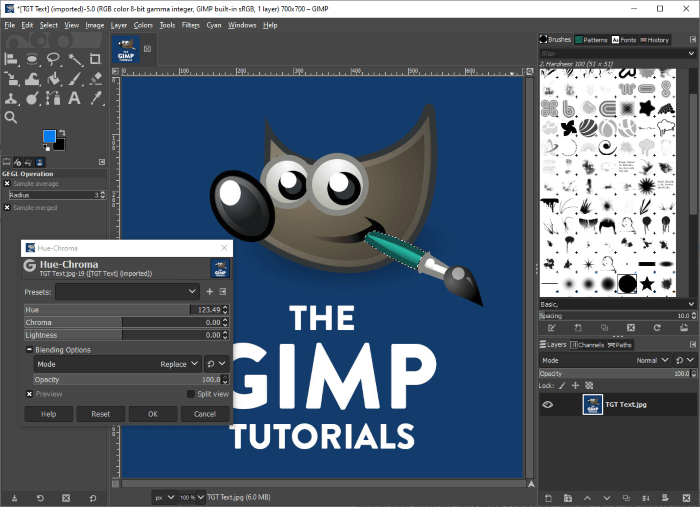Save current Hue-Chroma settings as preset
Screen dimensions: 700x507
(x=210, y=291)
